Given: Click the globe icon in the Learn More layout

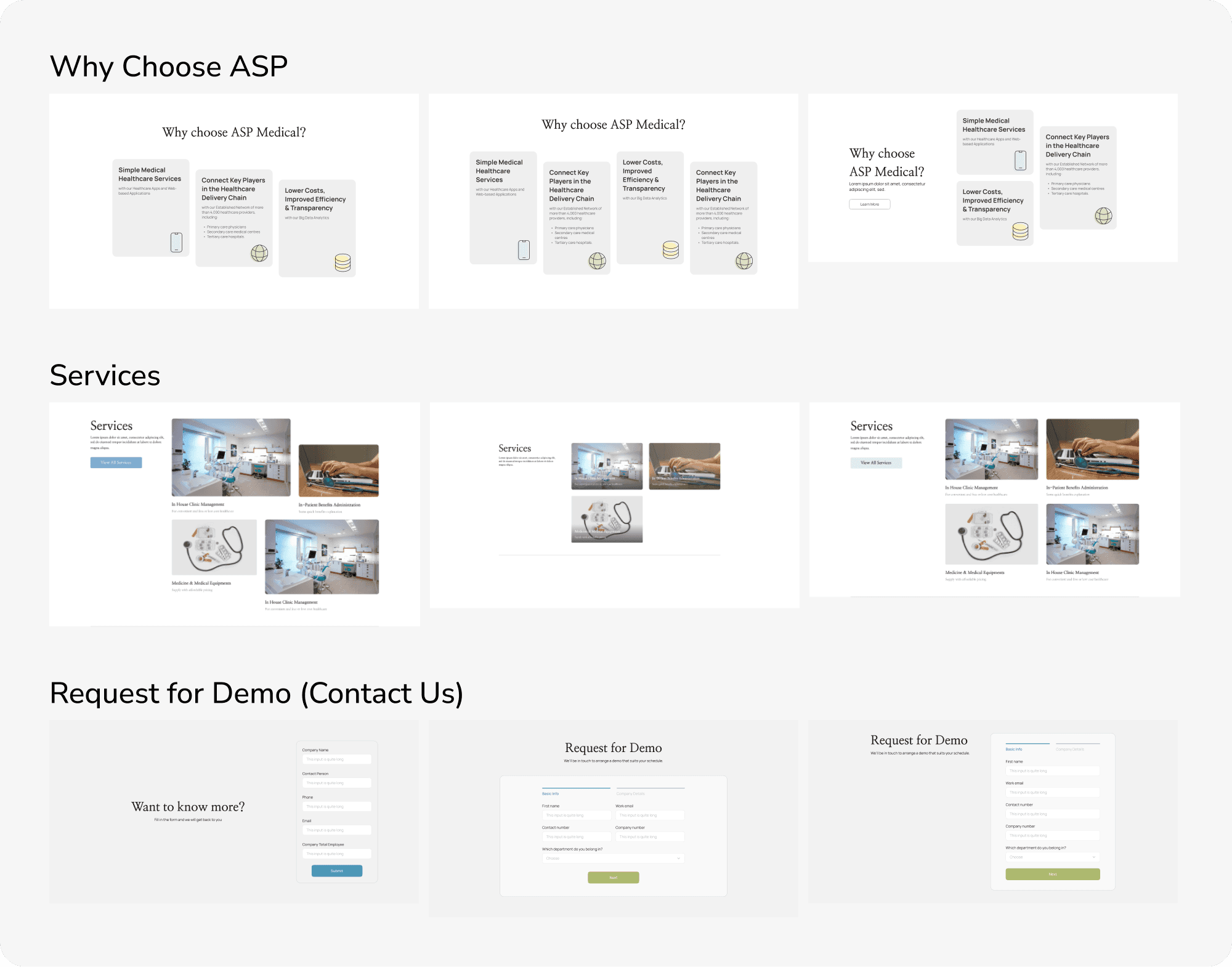Looking at the screenshot, I should pyautogui.click(x=1103, y=216).
